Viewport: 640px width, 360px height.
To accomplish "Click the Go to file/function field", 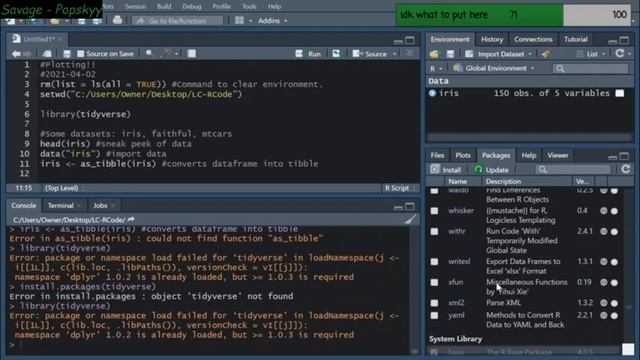I will [x=178, y=20].
